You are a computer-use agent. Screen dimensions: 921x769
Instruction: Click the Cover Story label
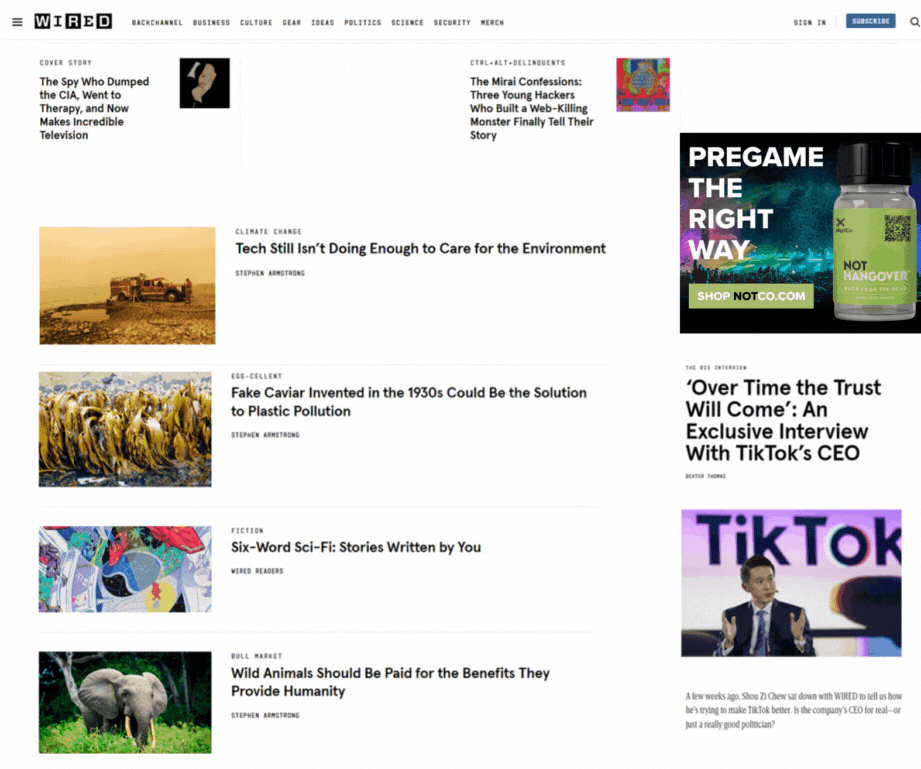coord(66,63)
